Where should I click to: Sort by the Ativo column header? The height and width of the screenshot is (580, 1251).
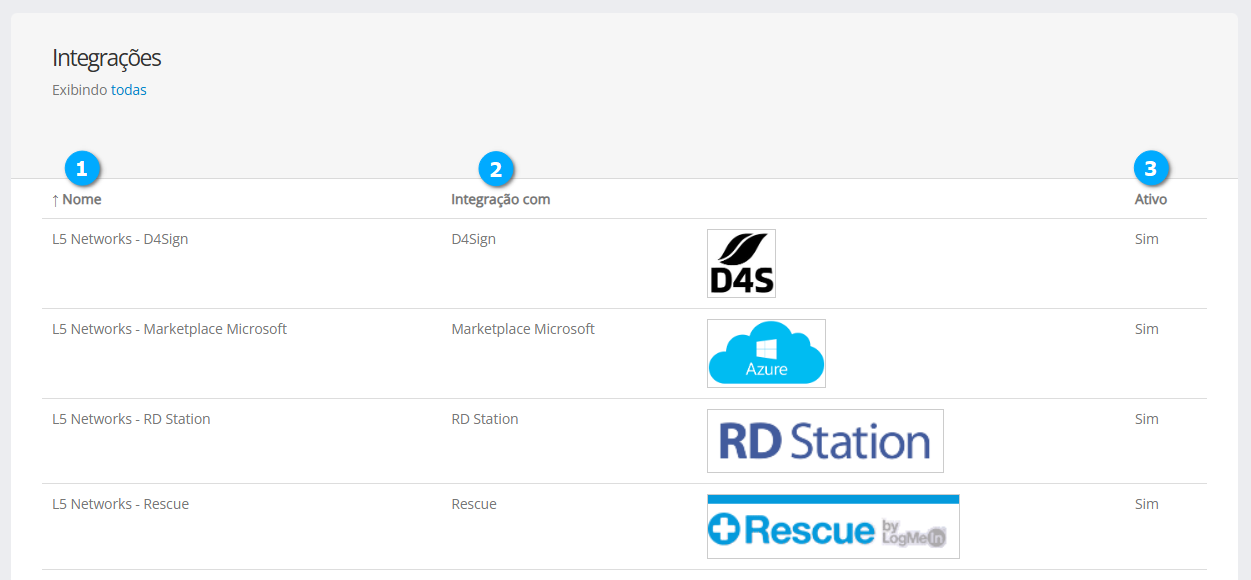point(1150,199)
